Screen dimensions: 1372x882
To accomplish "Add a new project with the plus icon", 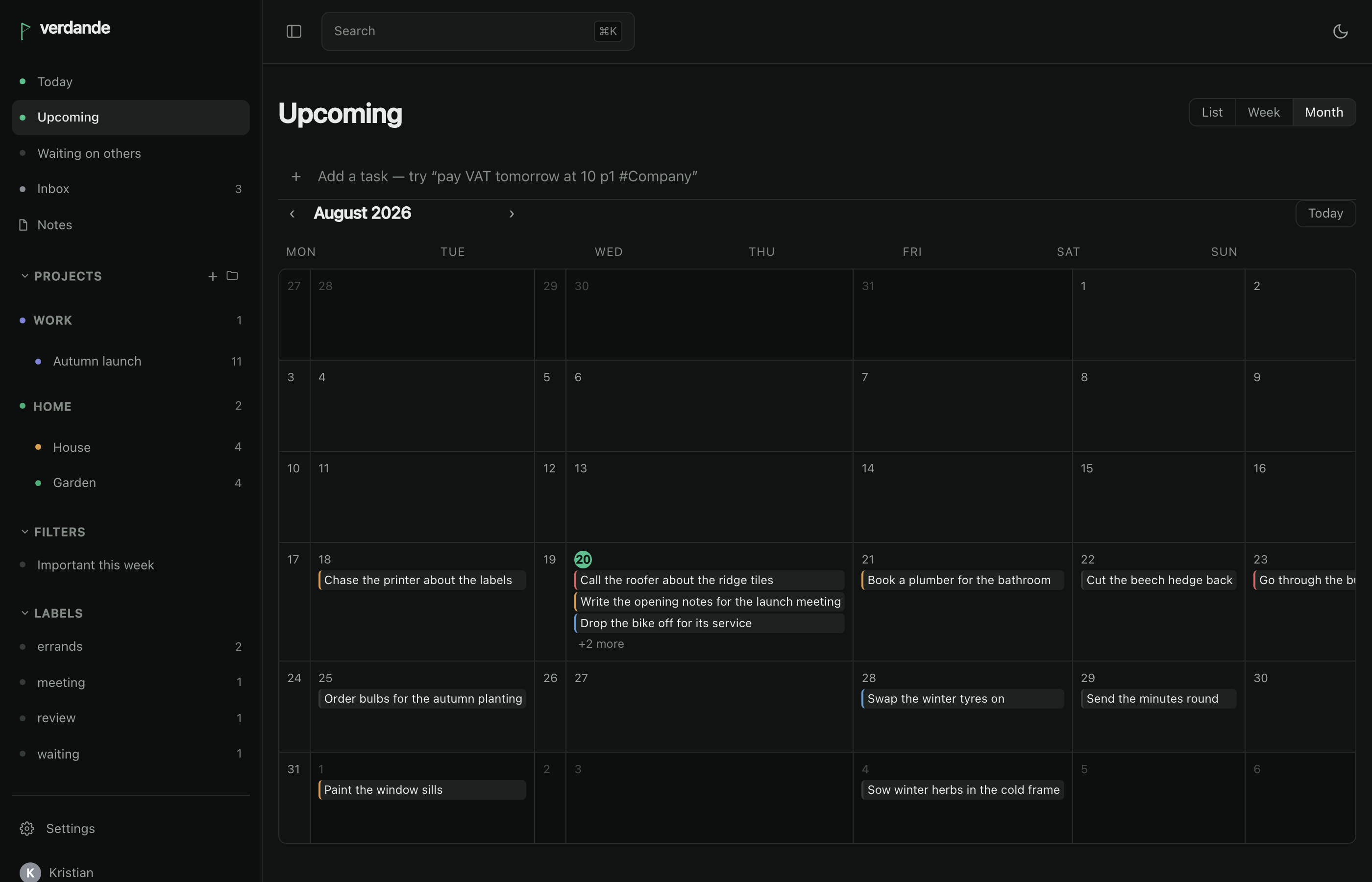I will click(x=213, y=277).
